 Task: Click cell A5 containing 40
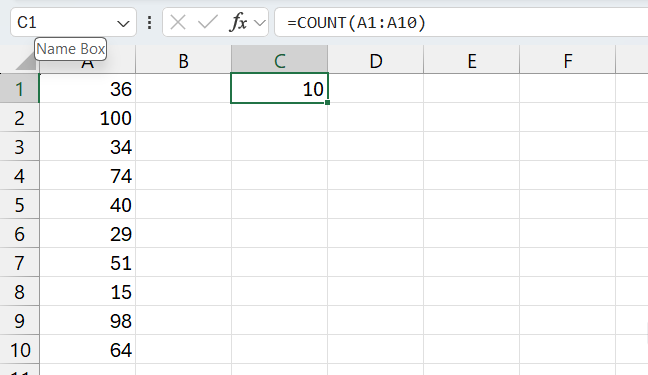(88, 205)
